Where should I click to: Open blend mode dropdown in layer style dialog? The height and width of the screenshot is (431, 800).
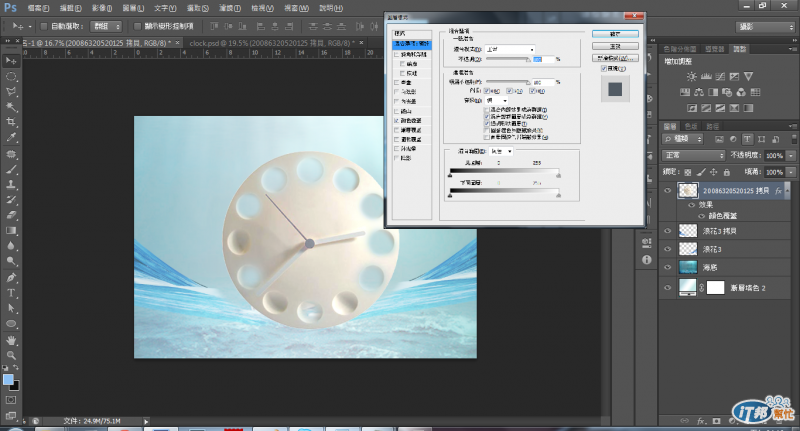click(510, 49)
